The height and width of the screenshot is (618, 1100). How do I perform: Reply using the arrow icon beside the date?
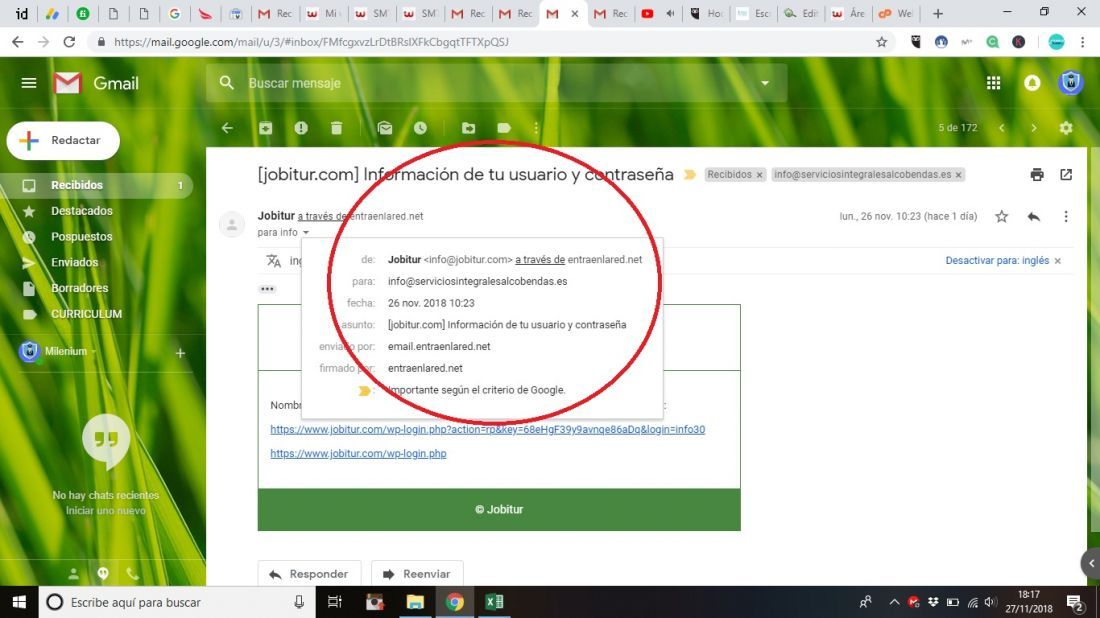(x=1033, y=217)
